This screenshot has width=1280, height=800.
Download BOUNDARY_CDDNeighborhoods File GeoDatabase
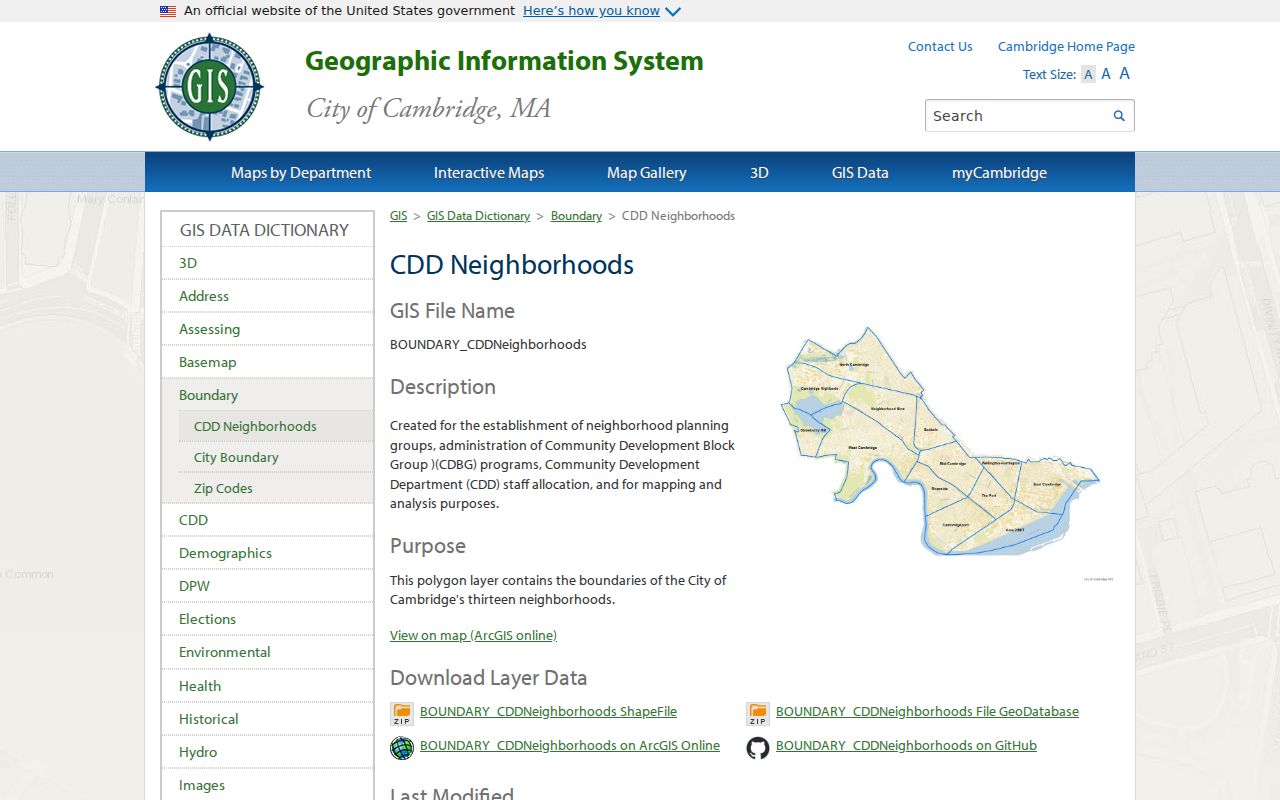pyautogui.click(x=927, y=712)
